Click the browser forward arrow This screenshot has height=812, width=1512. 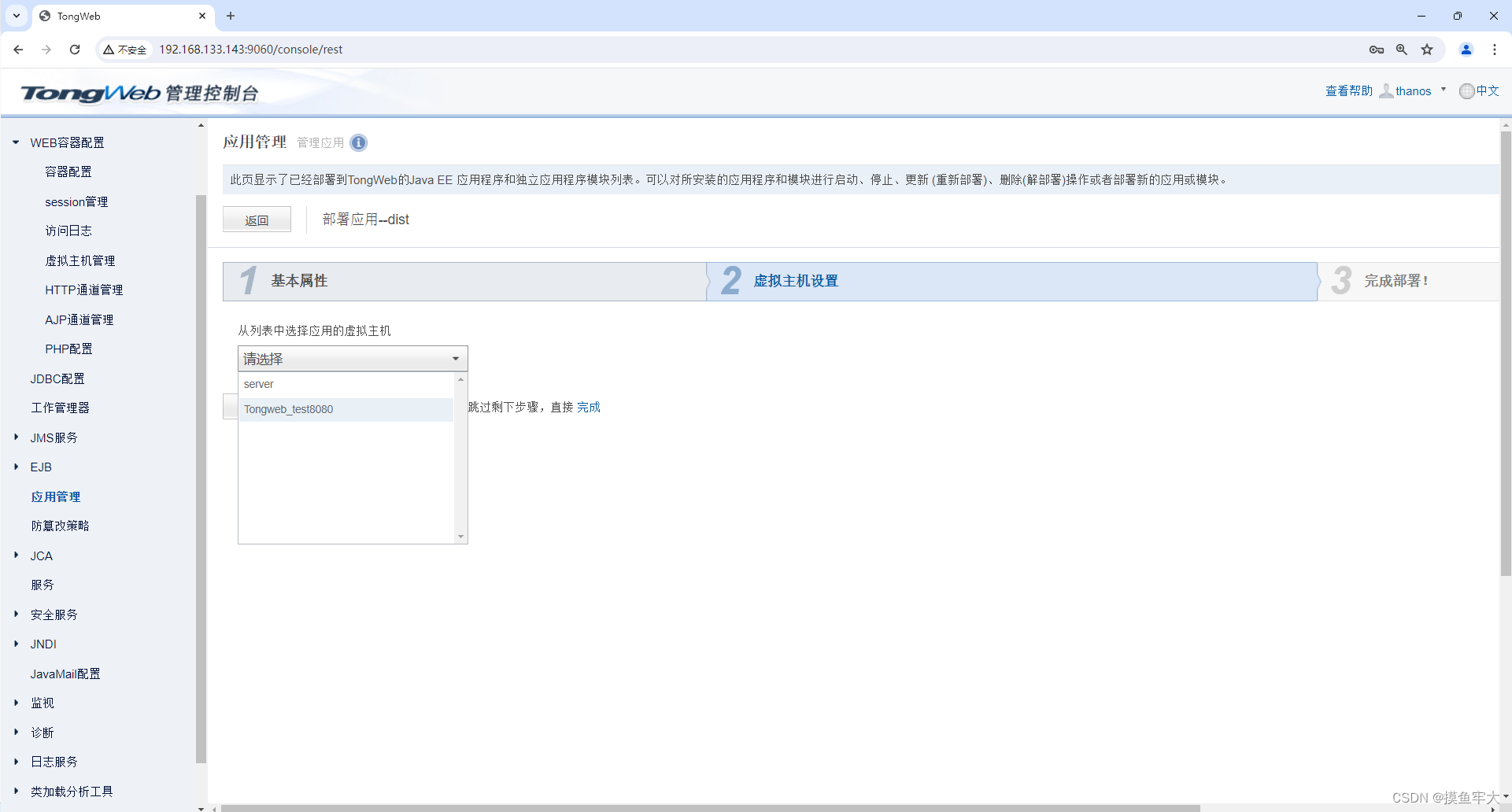coord(46,49)
